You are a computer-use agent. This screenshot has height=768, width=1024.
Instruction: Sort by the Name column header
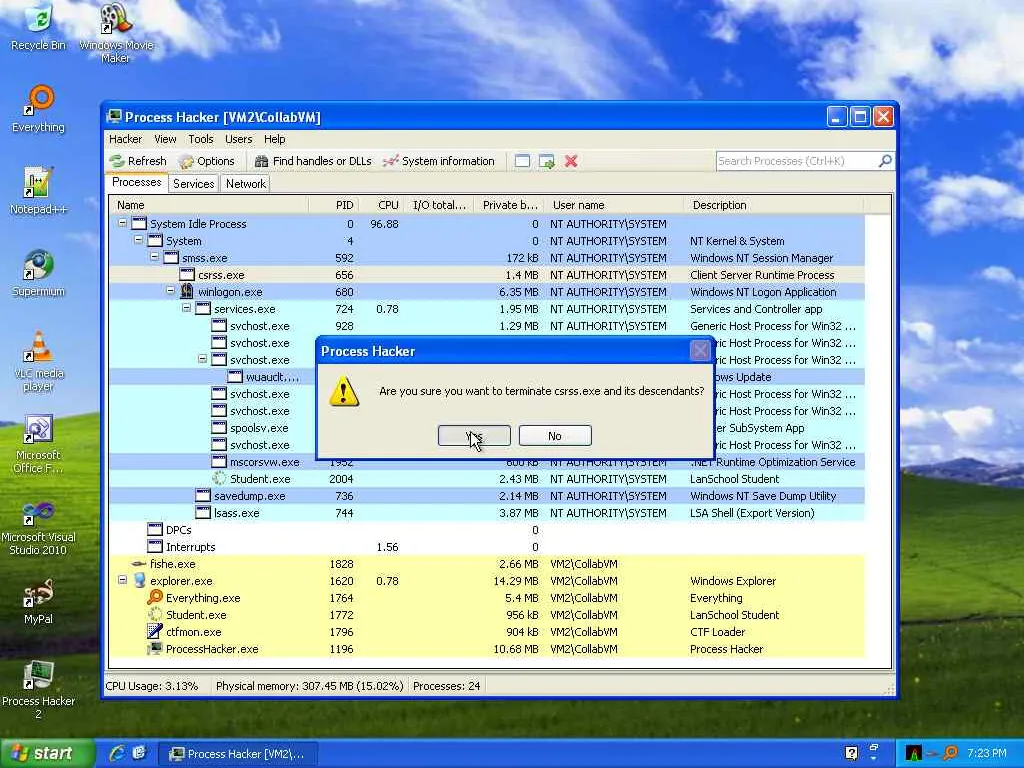(209, 205)
